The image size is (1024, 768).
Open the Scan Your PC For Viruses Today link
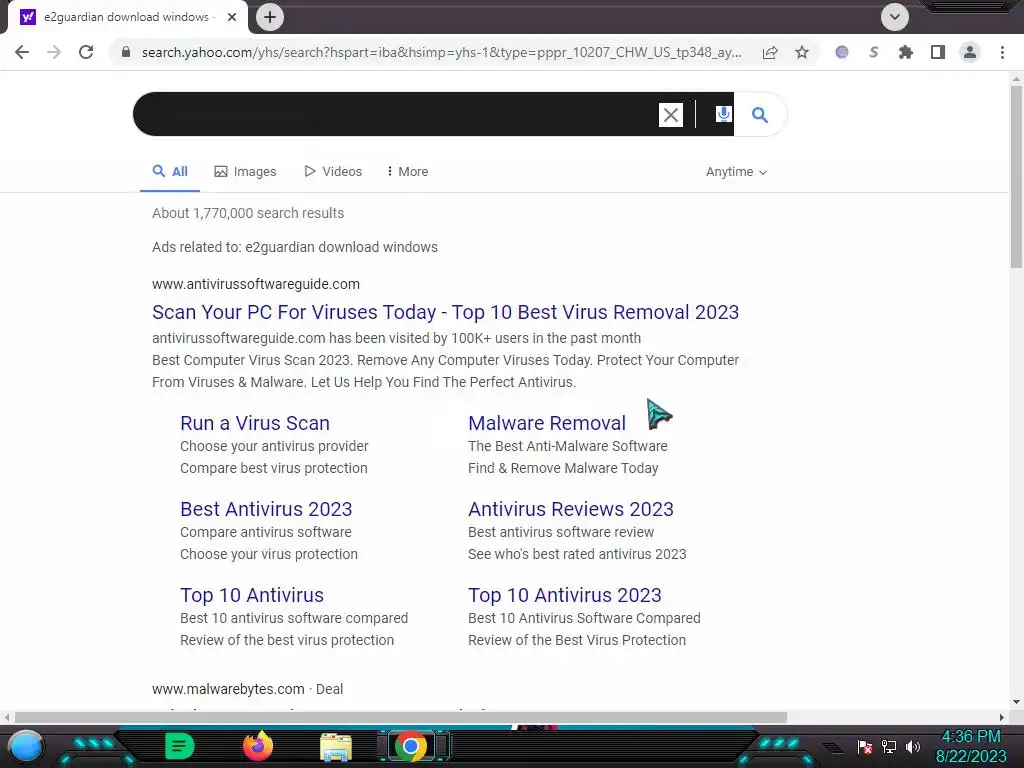coord(445,312)
